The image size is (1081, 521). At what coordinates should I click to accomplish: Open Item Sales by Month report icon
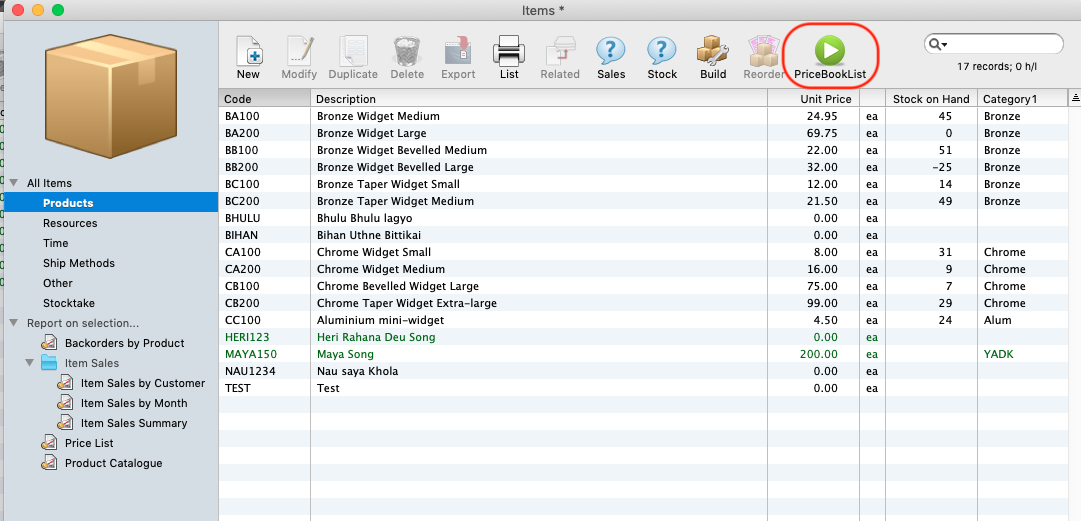(x=65, y=402)
